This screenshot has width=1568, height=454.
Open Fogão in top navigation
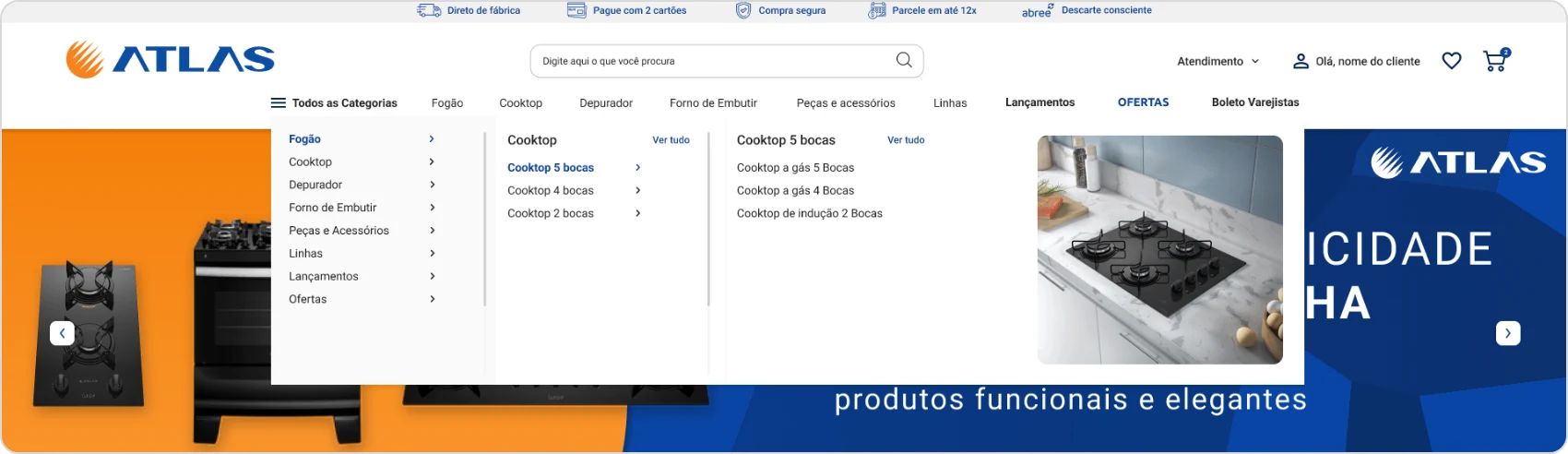tap(447, 103)
